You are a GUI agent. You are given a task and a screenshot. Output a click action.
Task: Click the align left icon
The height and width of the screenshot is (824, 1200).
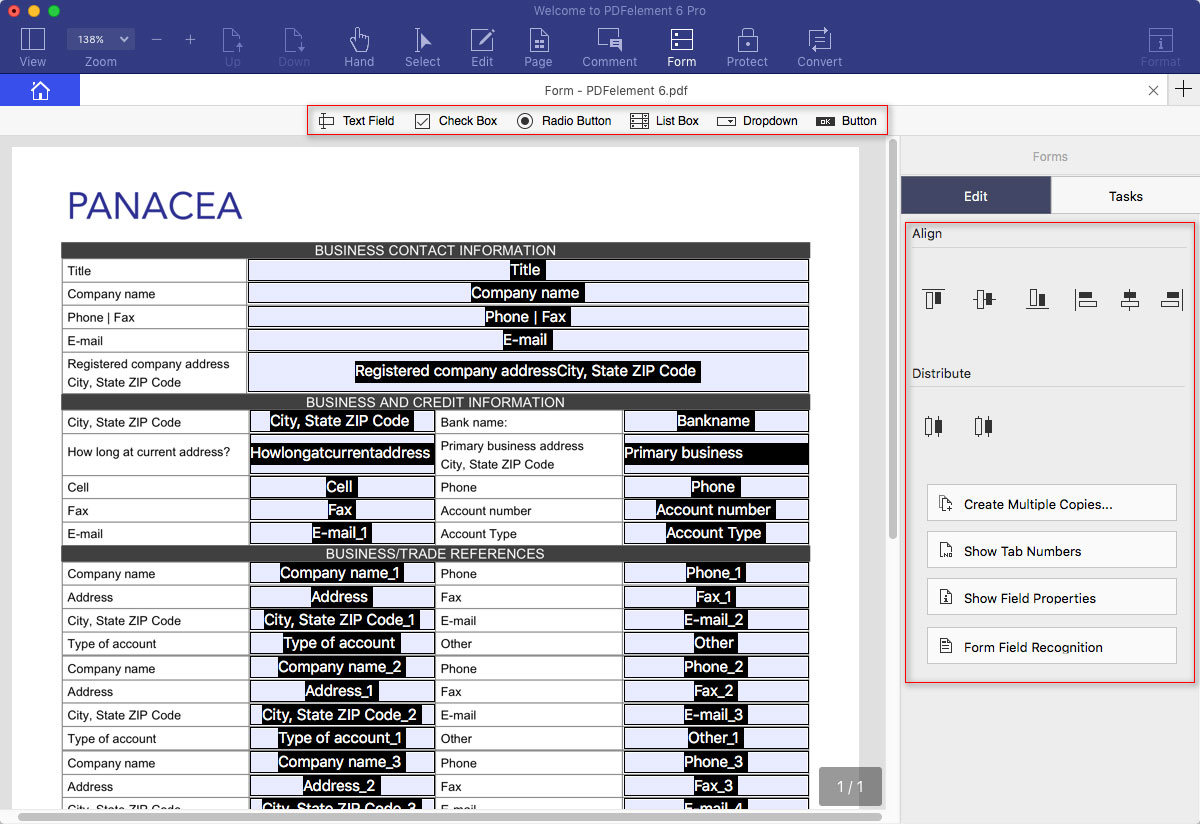click(x=1086, y=298)
